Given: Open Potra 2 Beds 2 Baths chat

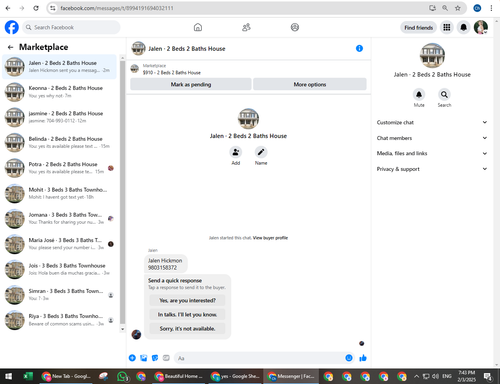Looking at the screenshot, I should [x=59, y=168].
